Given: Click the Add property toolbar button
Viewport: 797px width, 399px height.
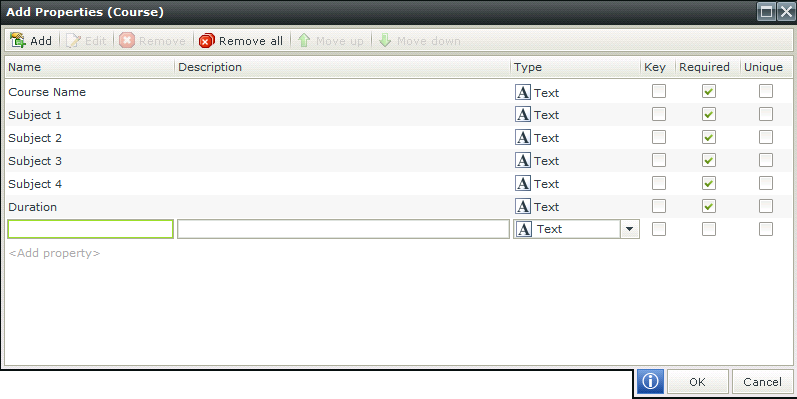Looking at the screenshot, I should (31, 41).
